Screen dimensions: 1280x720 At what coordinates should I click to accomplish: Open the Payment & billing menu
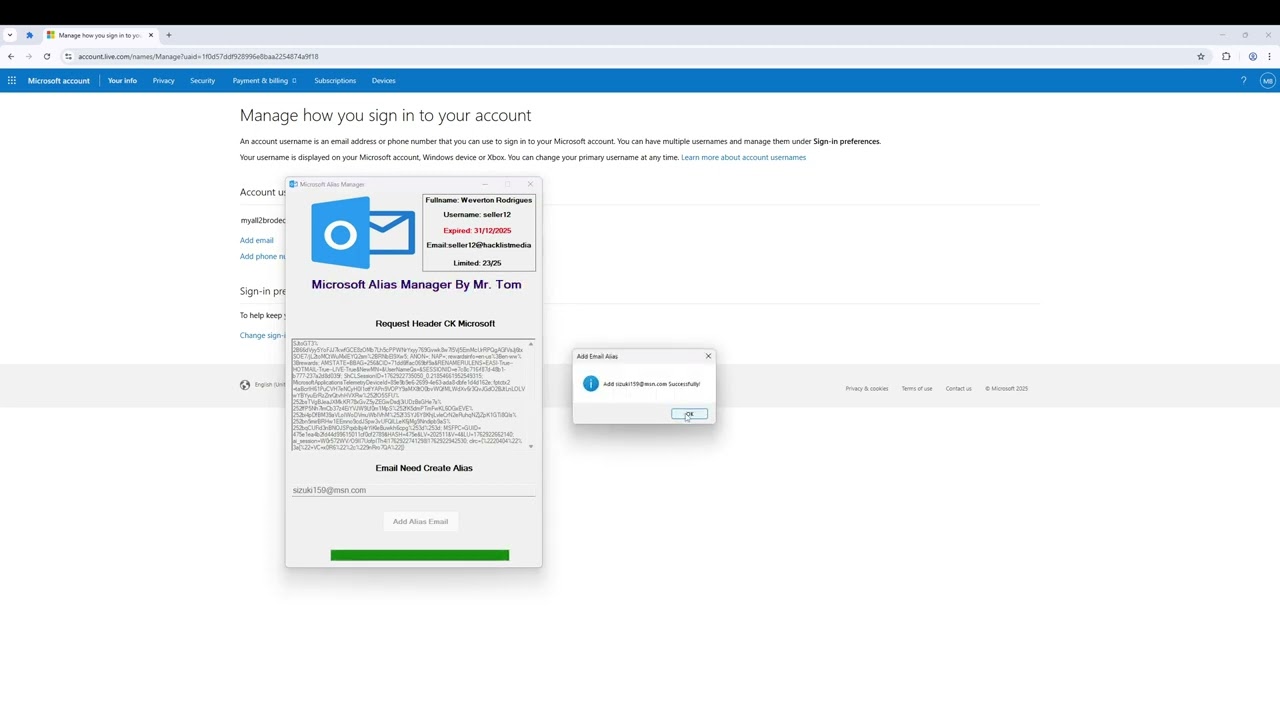click(x=264, y=80)
